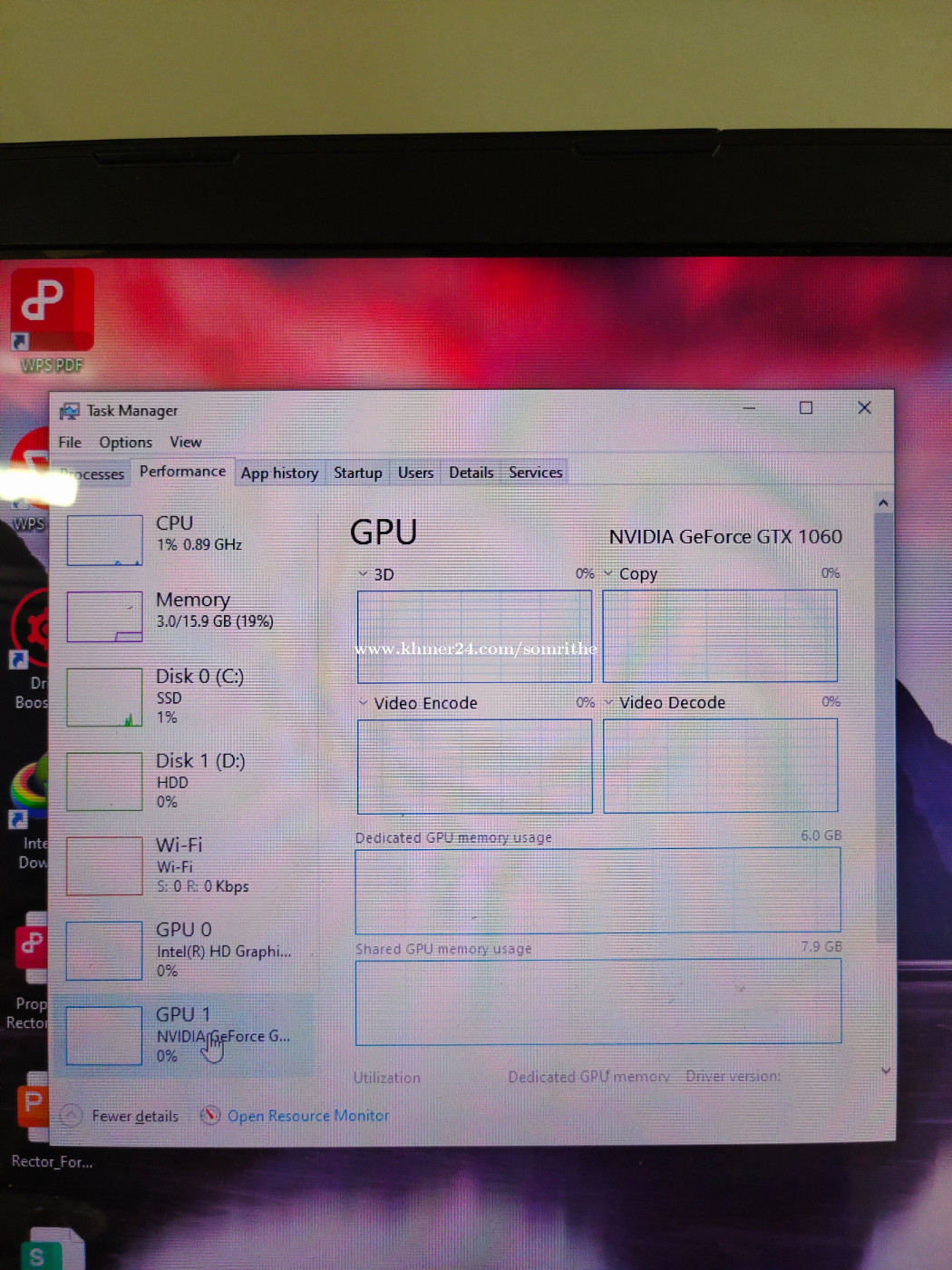Screen dimensions: 952x1270
Task: Click the CPU 1% 0.89 GHz text
Action: click(199, 544)
